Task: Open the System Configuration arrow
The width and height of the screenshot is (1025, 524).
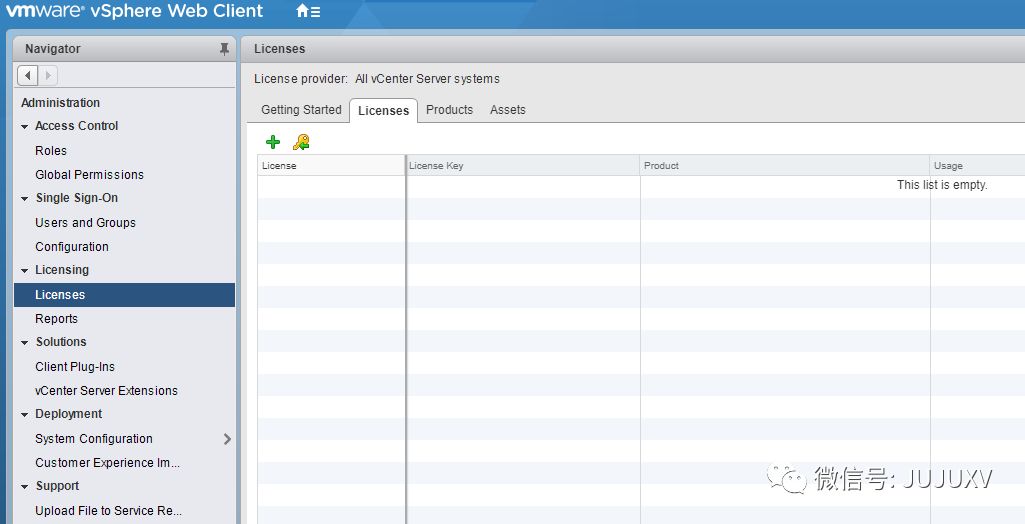Action: click(227, 439)
